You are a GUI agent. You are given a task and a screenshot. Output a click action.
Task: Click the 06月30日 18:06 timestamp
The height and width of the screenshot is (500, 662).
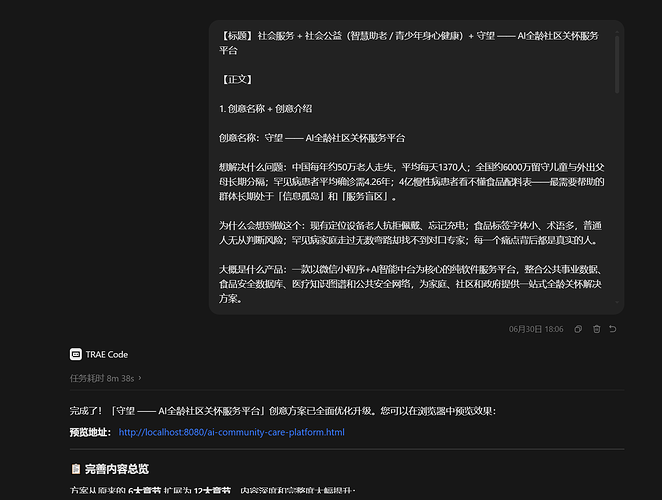[536, 329]
